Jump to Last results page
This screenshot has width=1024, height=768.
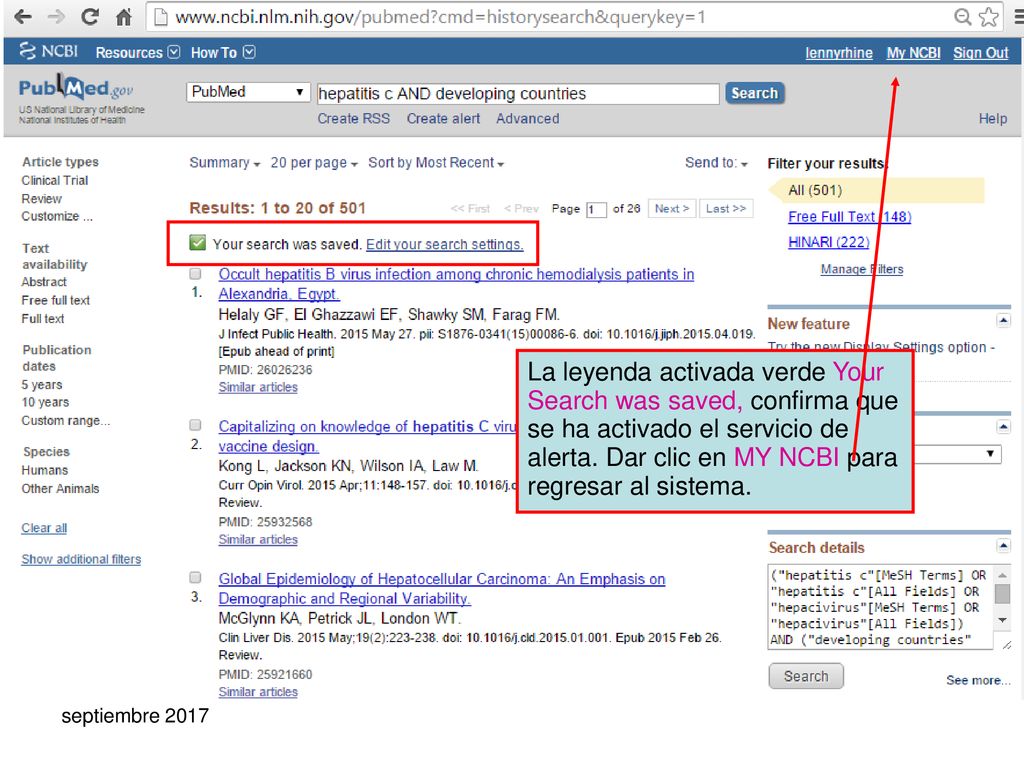[x=726, y=208]
